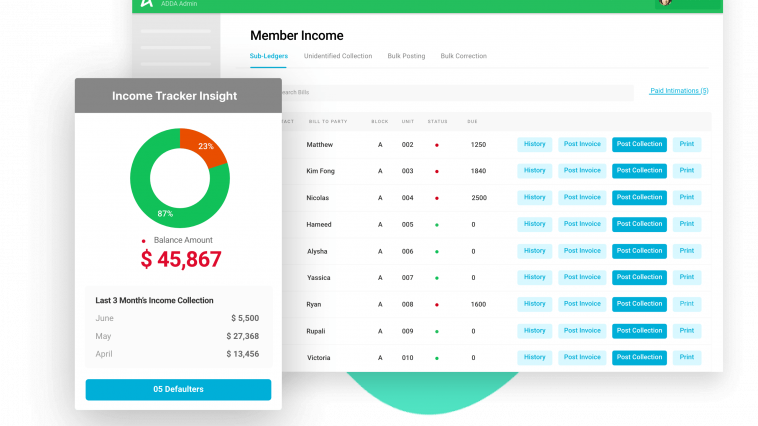This screenshot has width=758, height=426.
Task: Post Collection for Alysha
Action: [x=639, y=251]
